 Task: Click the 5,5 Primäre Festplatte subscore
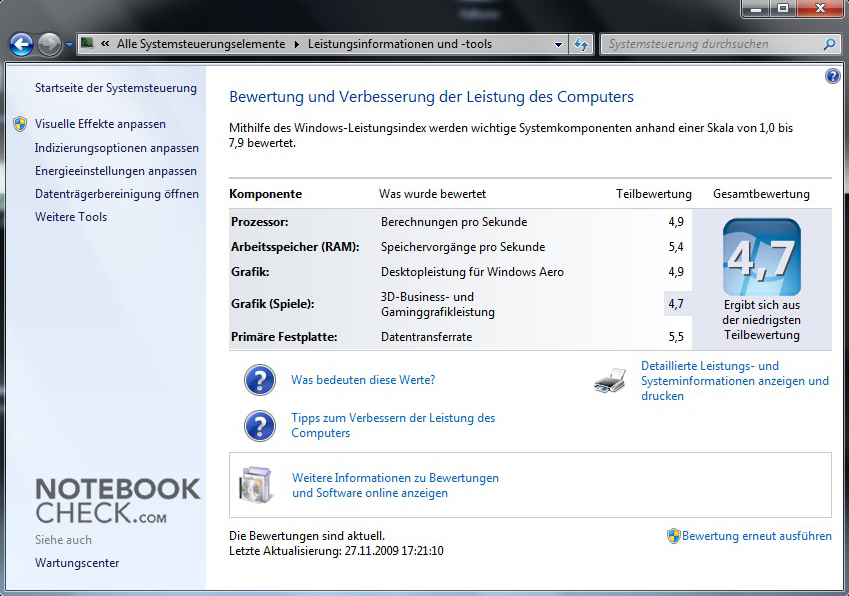click(676, 337)
